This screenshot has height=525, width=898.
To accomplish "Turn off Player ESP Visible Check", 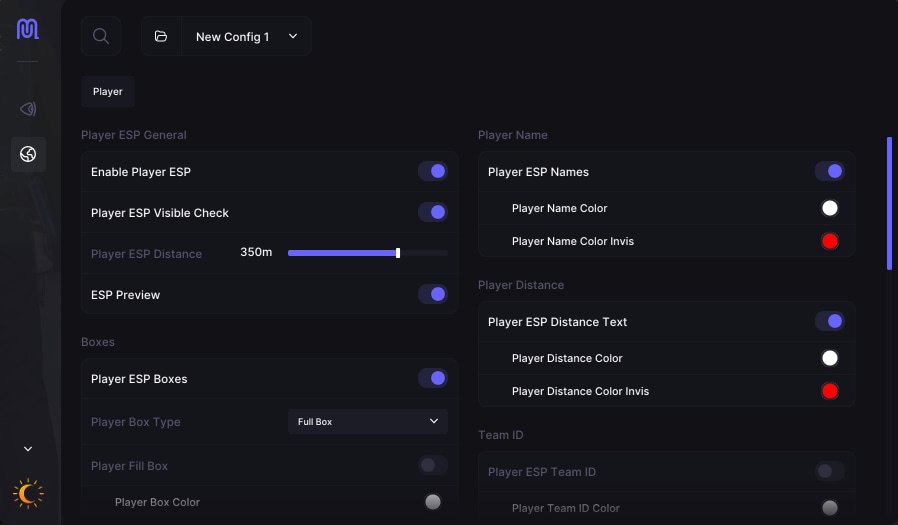I will (x=432, y=213).
